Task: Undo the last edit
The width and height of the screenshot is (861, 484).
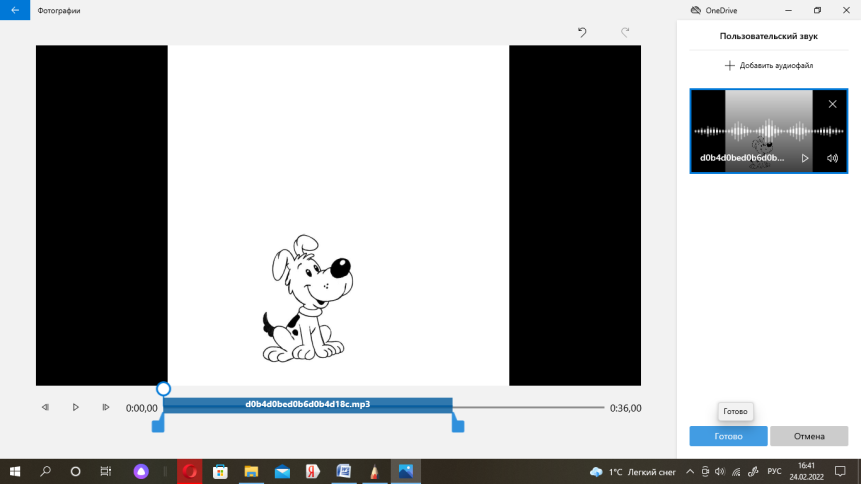Action: pyautogui.click(x=582, y=32)
